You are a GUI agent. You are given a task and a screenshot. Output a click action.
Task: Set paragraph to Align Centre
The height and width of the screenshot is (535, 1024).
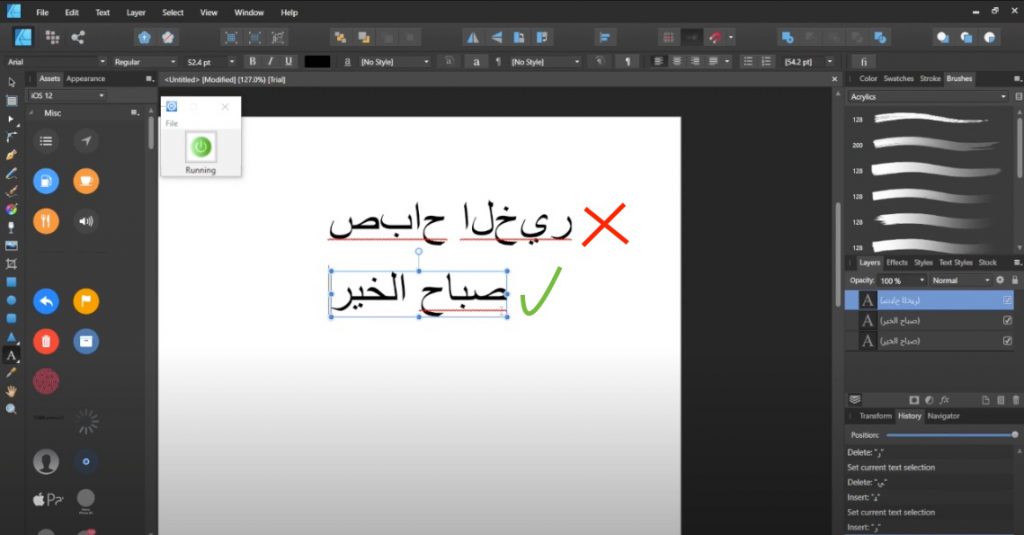pos(677,61)
